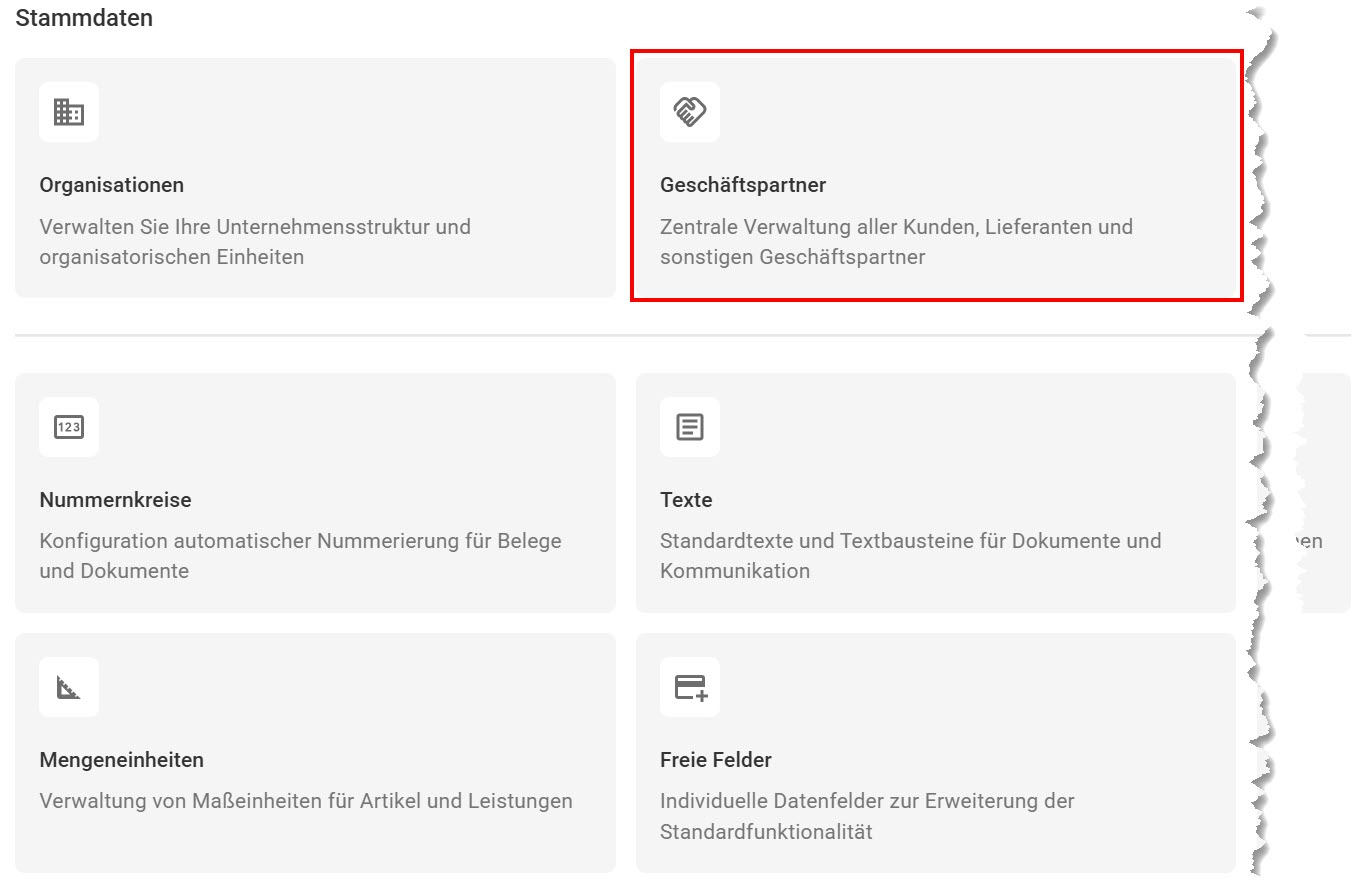The height and width of the screenshot is (882, 1356).
Task: Click the Organisationen building icon
Action: point(68,112)
